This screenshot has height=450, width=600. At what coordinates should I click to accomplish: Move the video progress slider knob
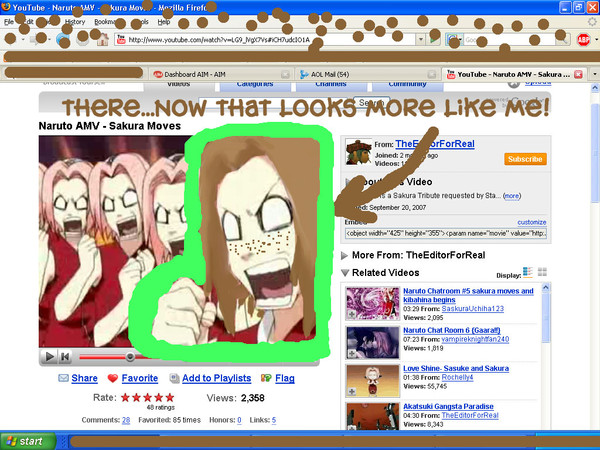coord(130,357)
